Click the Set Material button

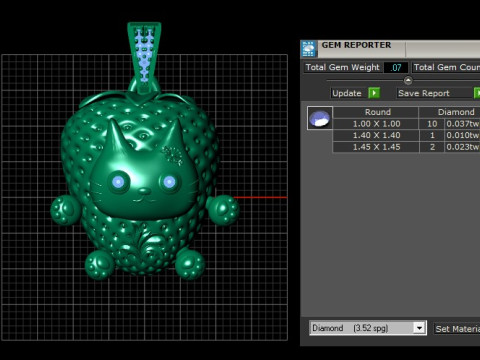[x=457, y=329]
